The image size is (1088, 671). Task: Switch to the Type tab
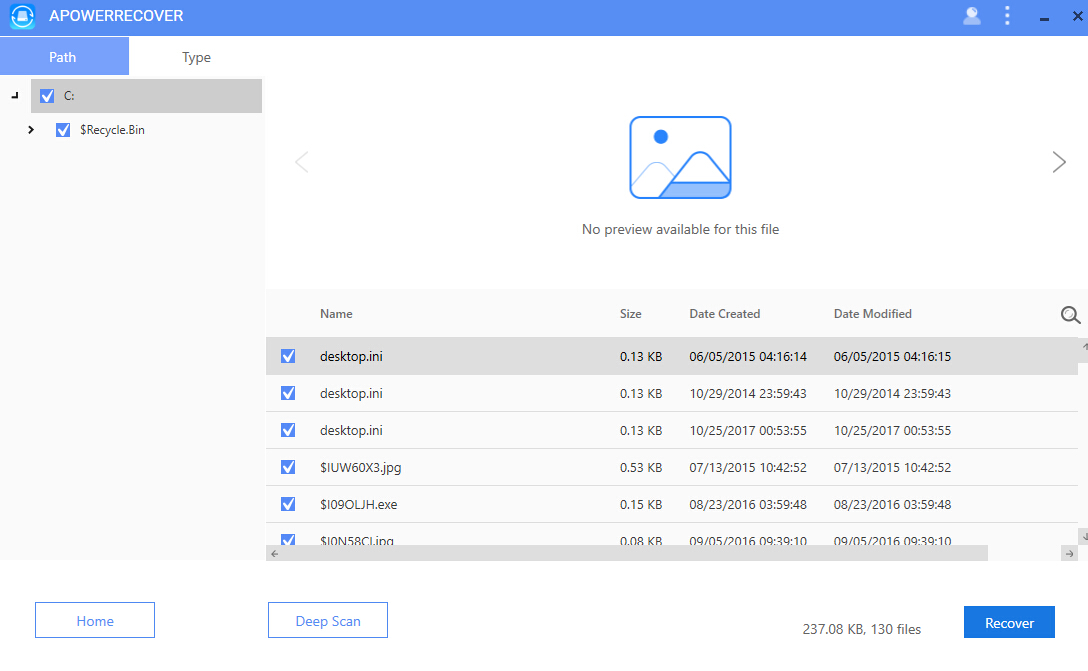[196, 57]
